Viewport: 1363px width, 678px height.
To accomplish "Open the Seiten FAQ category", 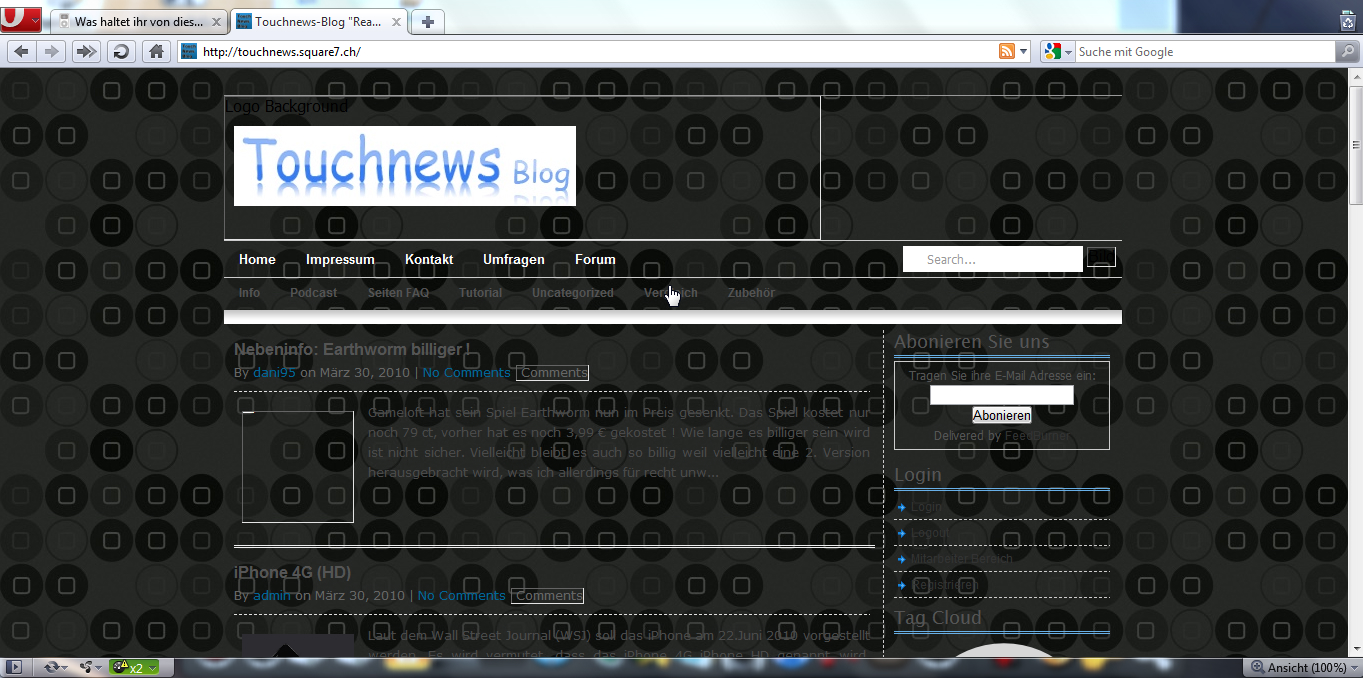I will pyautogui.click(x=398, y=293).
